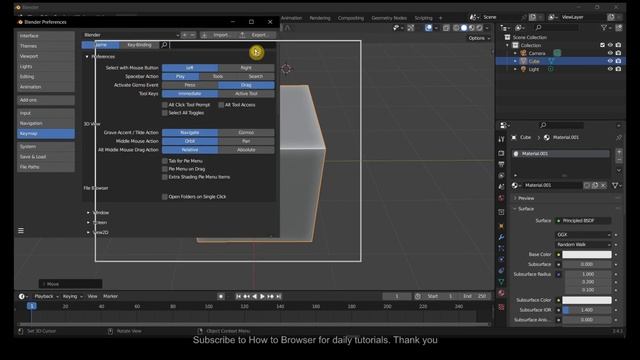The image size is (640, 360).
Task: Set Spacebar Action to Search
Action: [256, 76]
